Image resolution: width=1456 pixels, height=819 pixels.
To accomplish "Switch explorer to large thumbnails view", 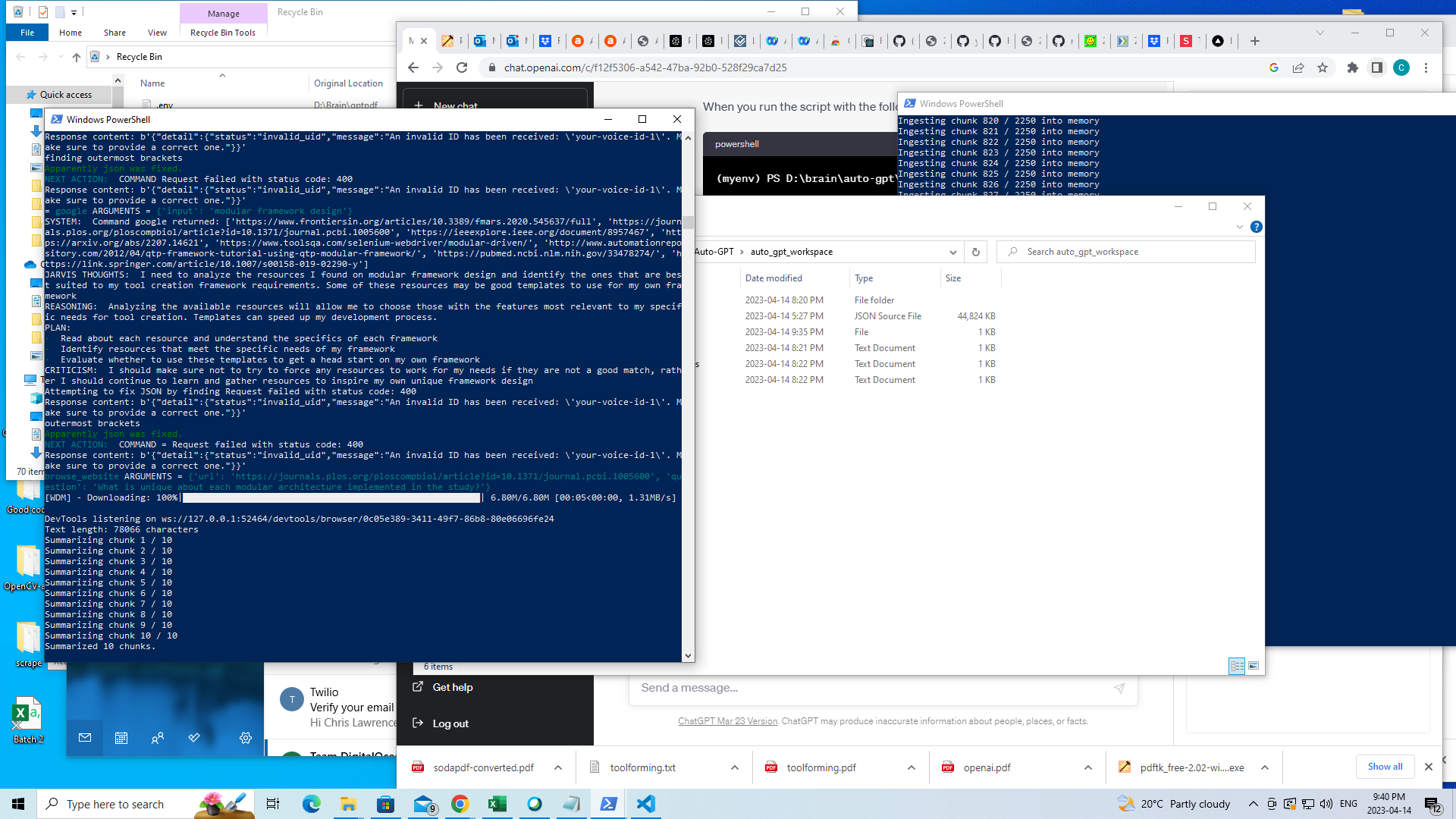I will 1255,667.
